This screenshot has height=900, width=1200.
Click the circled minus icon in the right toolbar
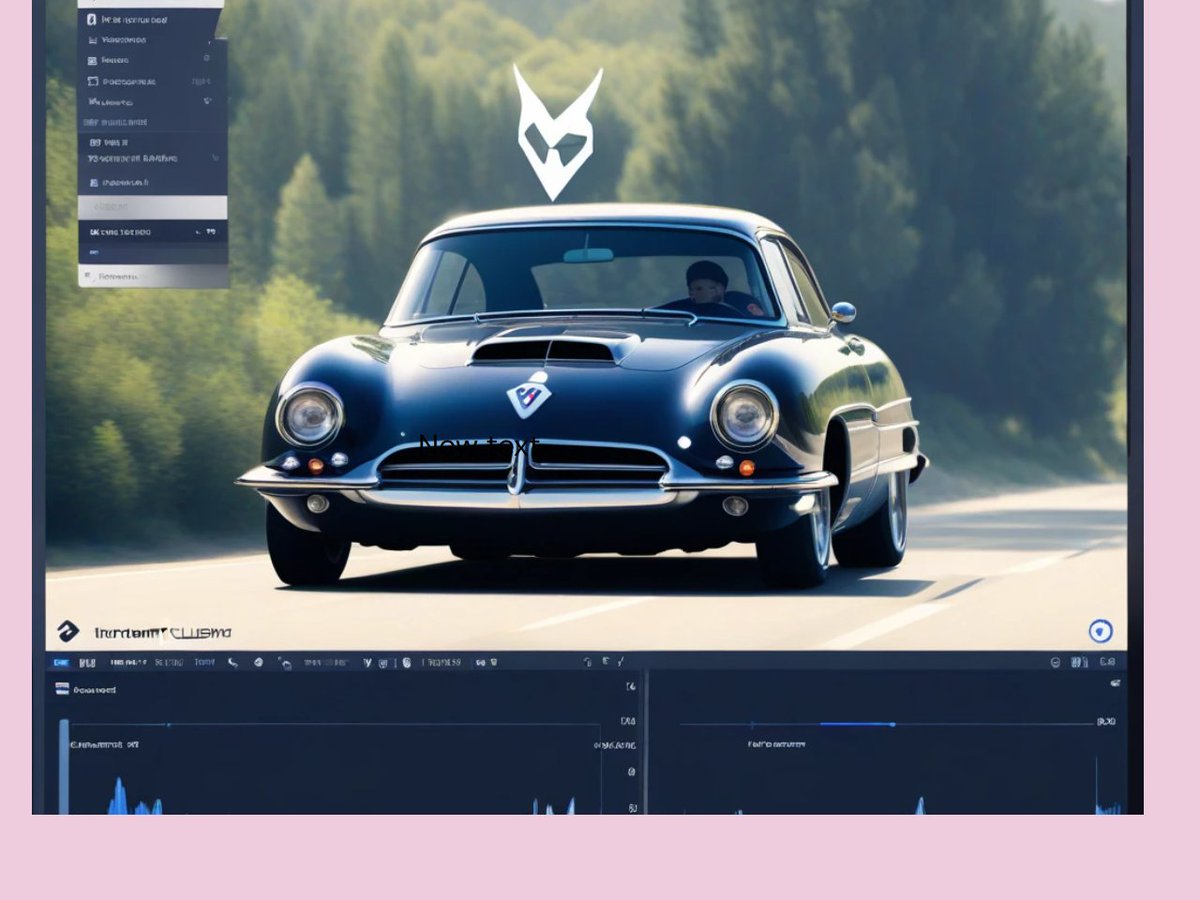[1055, 662]
